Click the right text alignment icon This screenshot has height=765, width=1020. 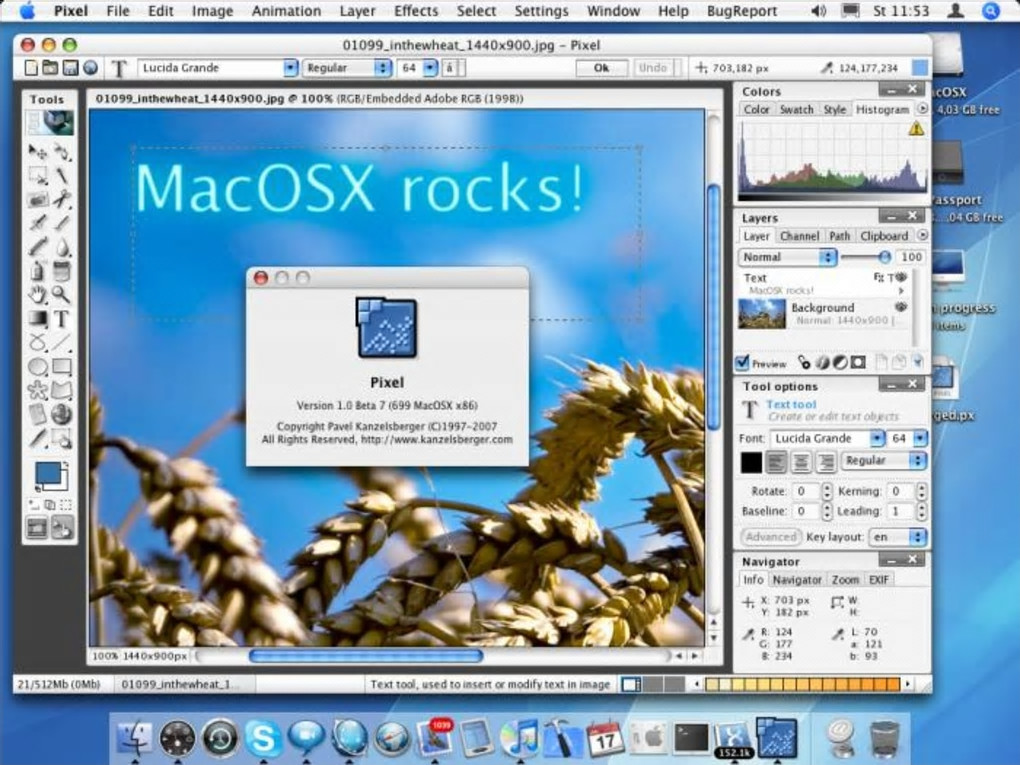(825, 462)
